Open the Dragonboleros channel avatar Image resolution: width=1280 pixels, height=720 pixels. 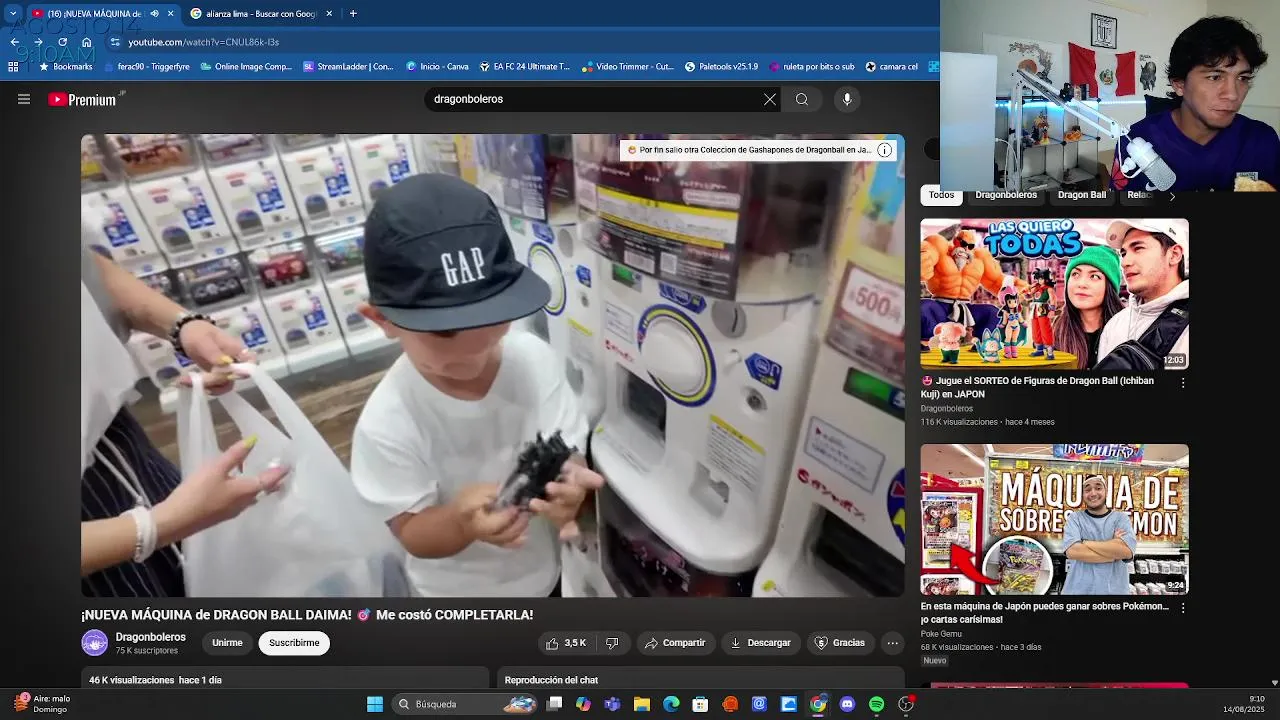point(94,643)
